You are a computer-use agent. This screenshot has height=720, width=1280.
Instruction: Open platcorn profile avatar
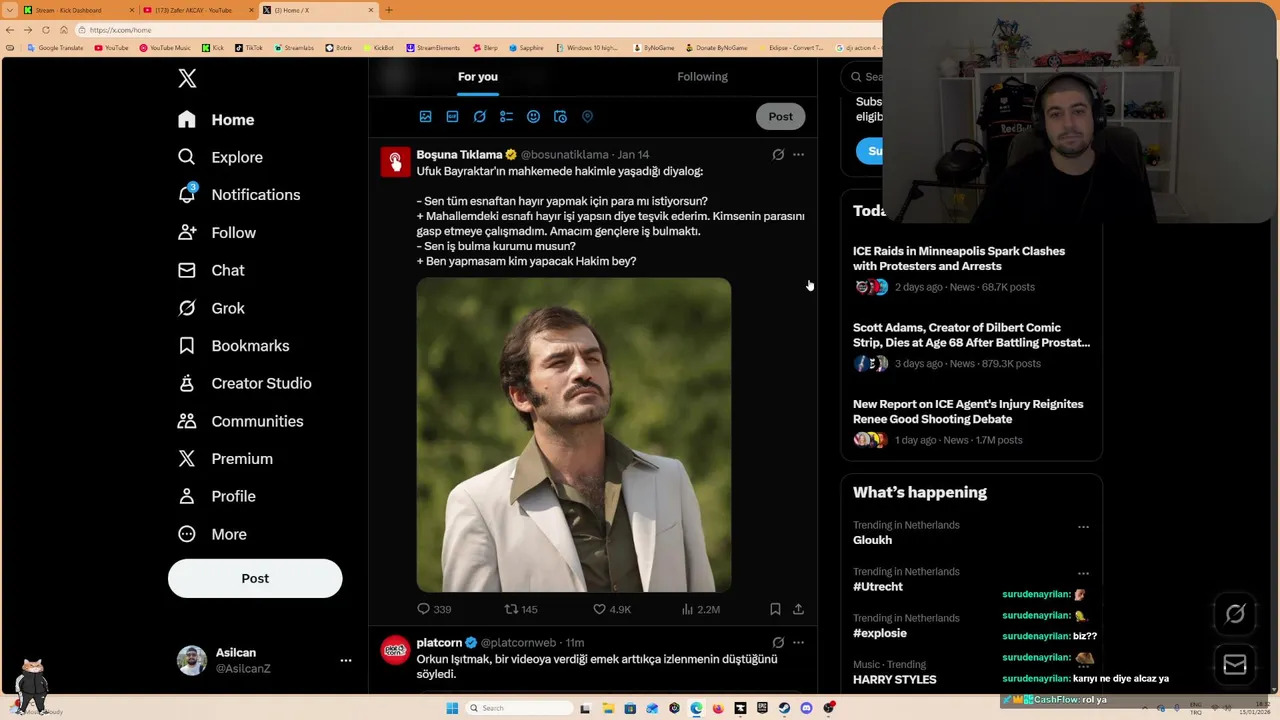[x=395, y=650]
